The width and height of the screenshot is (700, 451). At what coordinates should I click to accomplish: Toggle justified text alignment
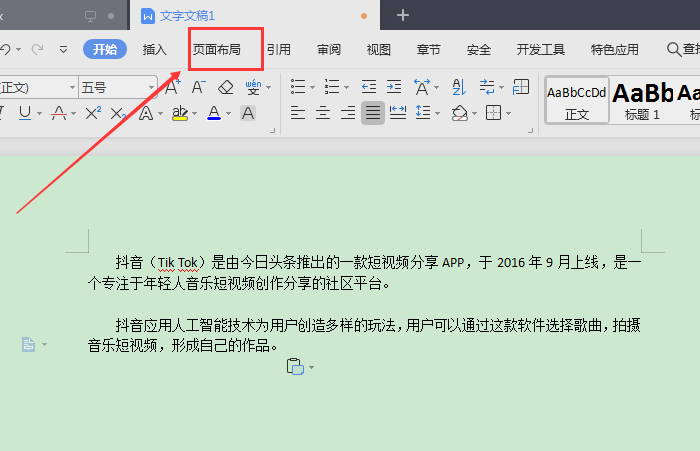pyautogui.click(x=373, y=113)
